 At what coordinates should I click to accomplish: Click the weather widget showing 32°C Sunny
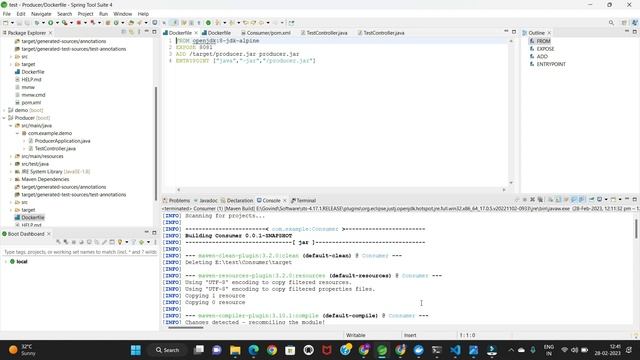22,350
